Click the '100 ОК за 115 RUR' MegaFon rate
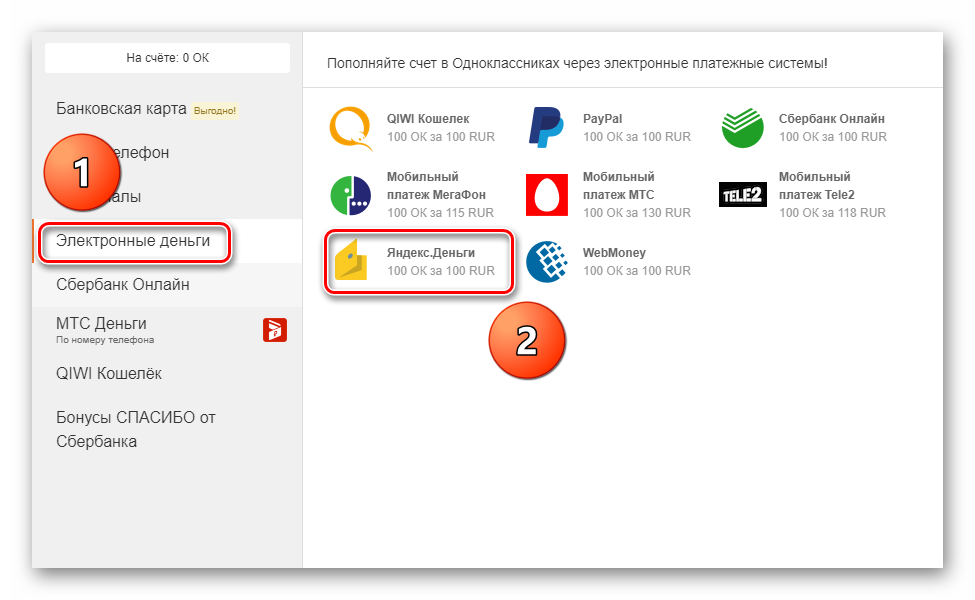Image resolution: width=975 pixels, height=600 pixels. 440,213
